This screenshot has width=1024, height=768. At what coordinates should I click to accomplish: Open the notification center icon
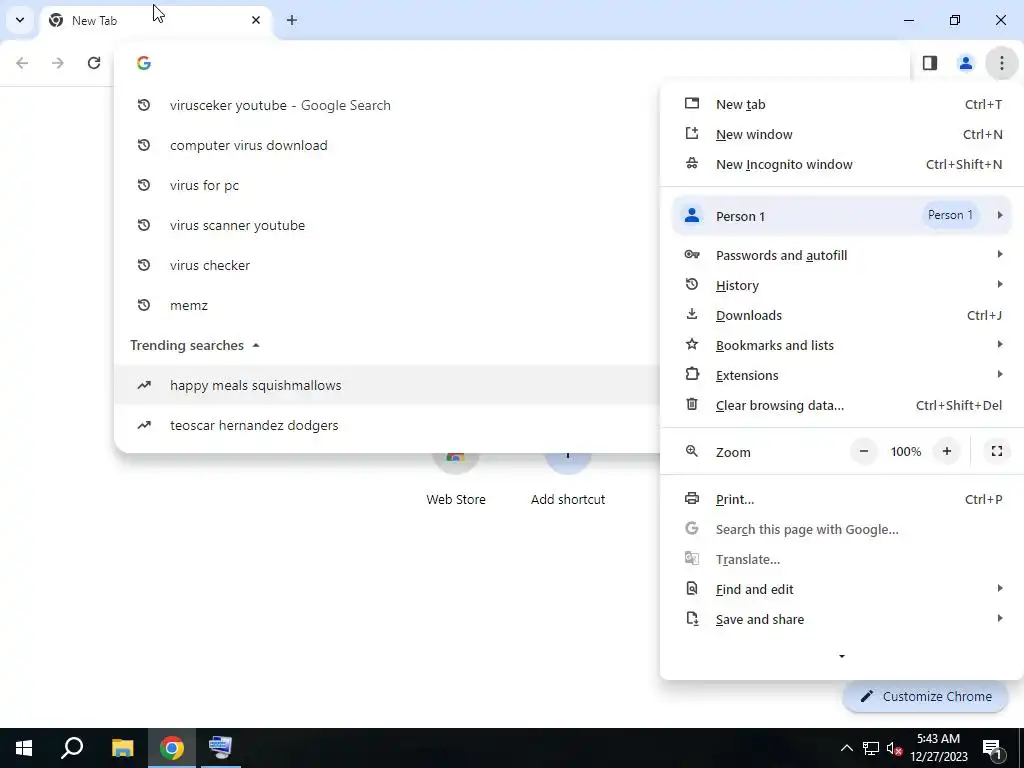pos(992,749)
